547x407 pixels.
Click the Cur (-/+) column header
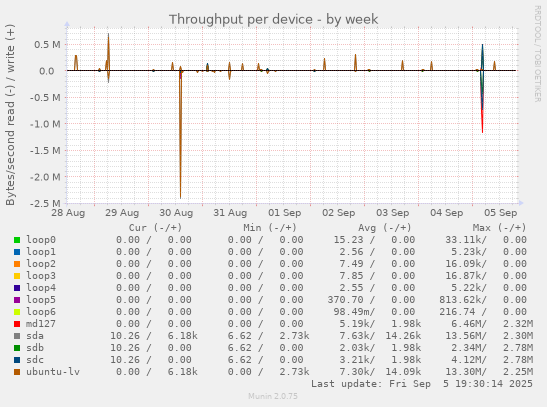pos(155,228)
